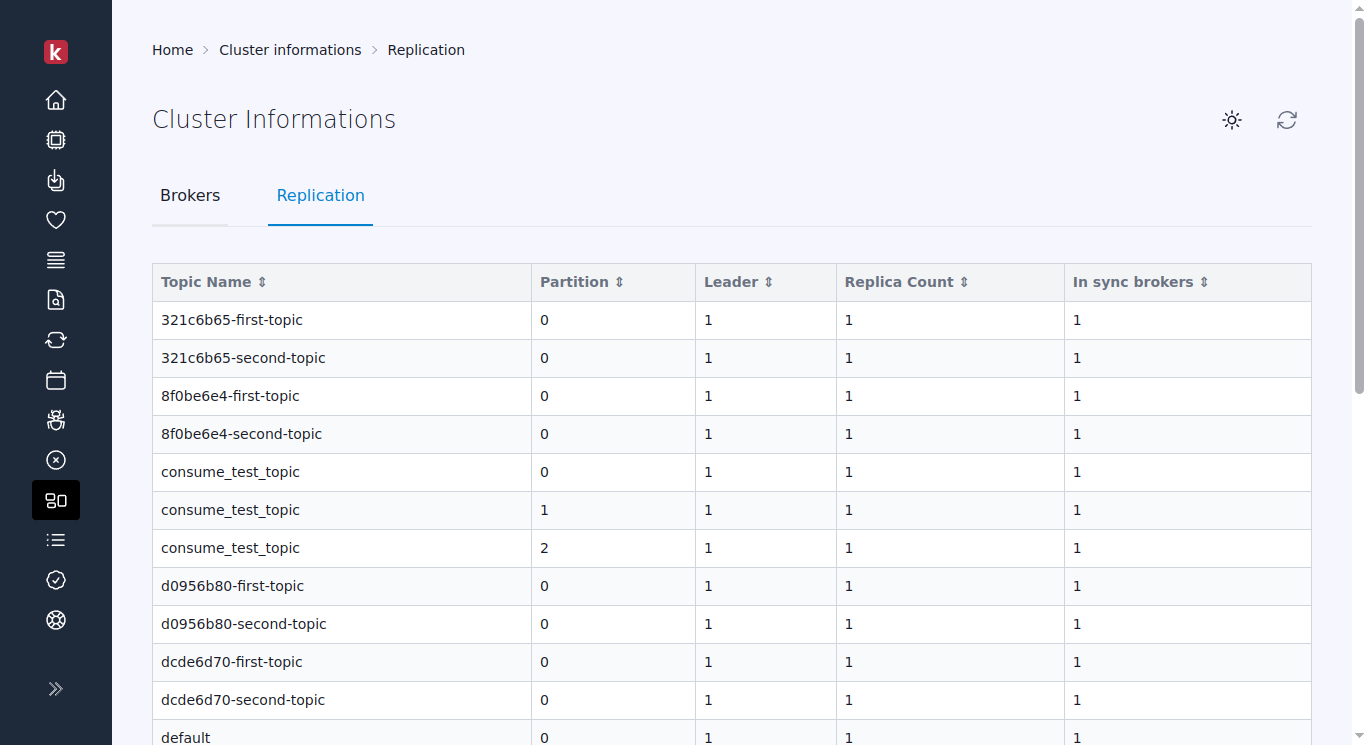This screenshot has height=745, width=1367.
Task: Select the list icon below the highlighted item
Action: pos(56,540)
